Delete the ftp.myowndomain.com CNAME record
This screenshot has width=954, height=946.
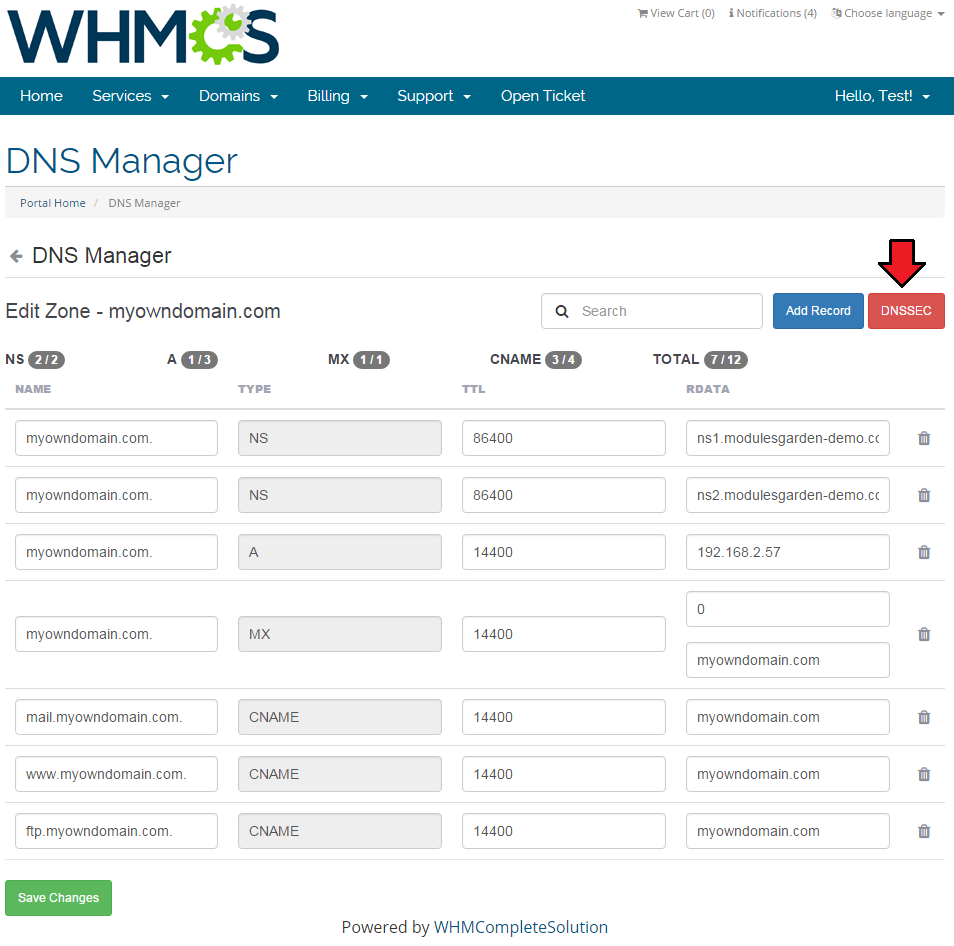(x=924, y=831)
